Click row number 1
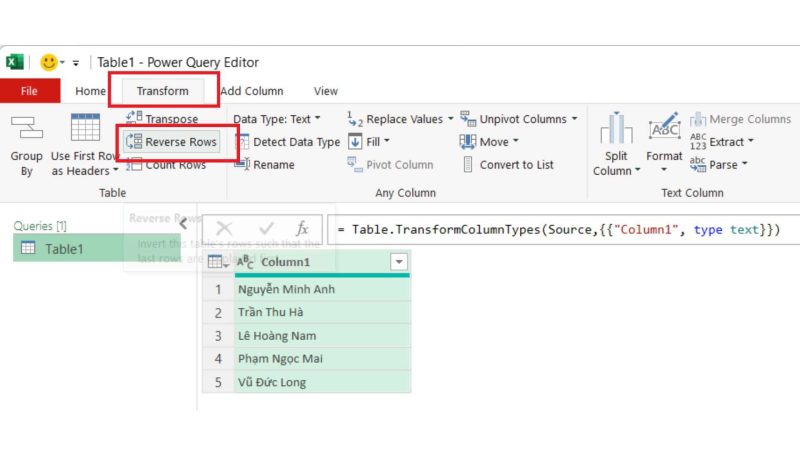Image resolution: width=800 pixels, height=450 pixels. (218, 289)
